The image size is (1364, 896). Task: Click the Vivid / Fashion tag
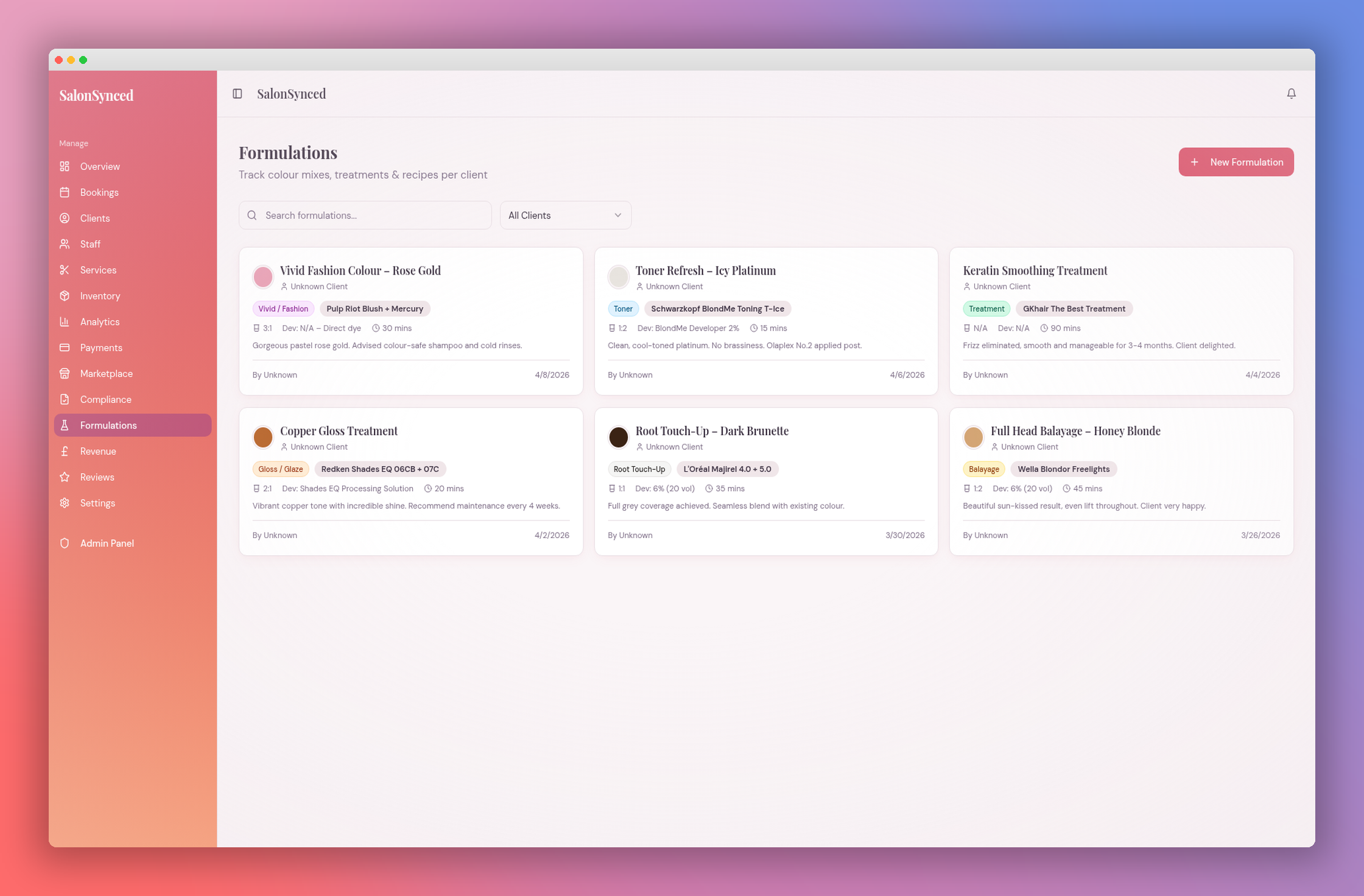(283, 309)
